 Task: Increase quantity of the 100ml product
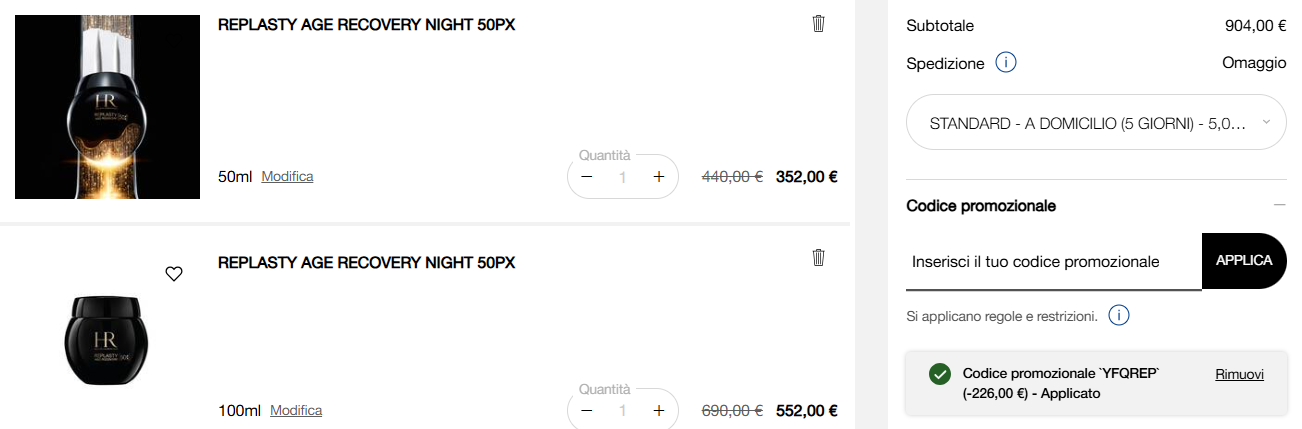point(658,411)
